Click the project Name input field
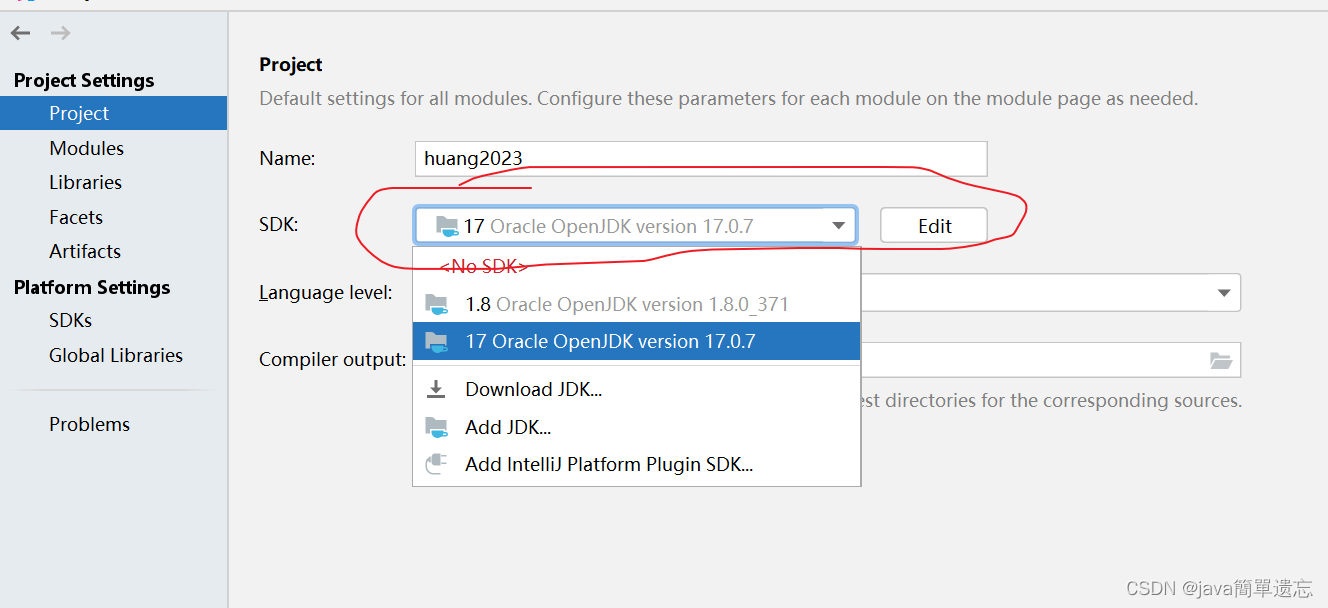Screen dimensions: 1328x608 (x=701, y=158)
